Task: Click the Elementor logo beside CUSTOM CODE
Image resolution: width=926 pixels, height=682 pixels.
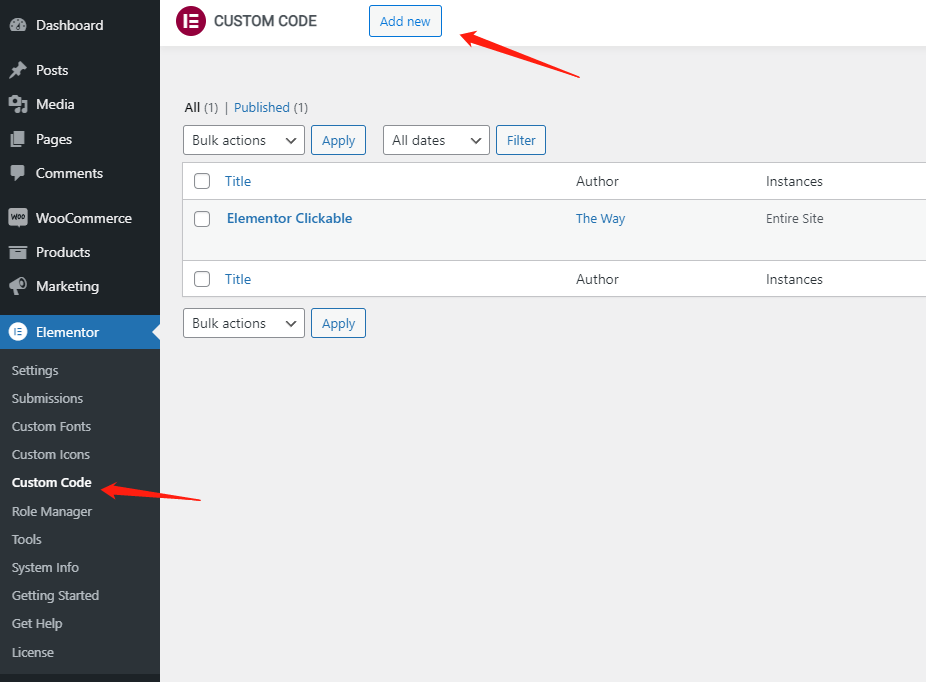Action: click(191, 21)
